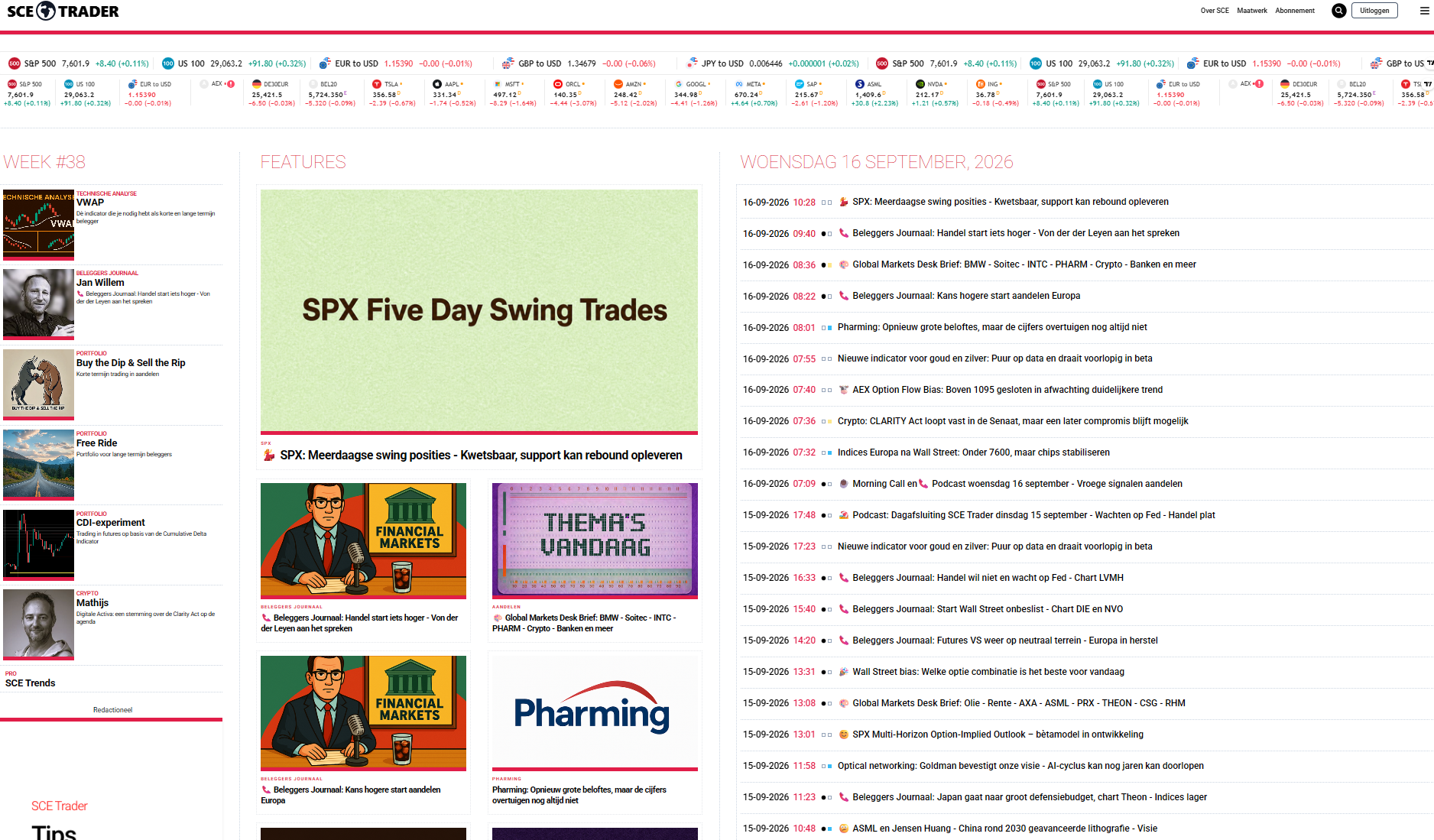Click the JPY to USD flag icon
1434x840 pixels.
pos(692,63)
